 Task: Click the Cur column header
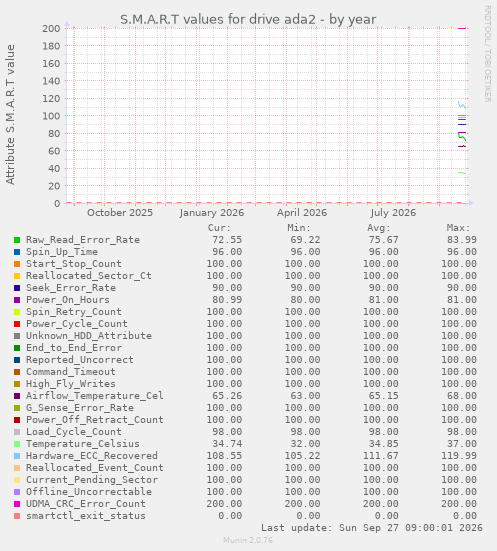[x=219, y=228]
